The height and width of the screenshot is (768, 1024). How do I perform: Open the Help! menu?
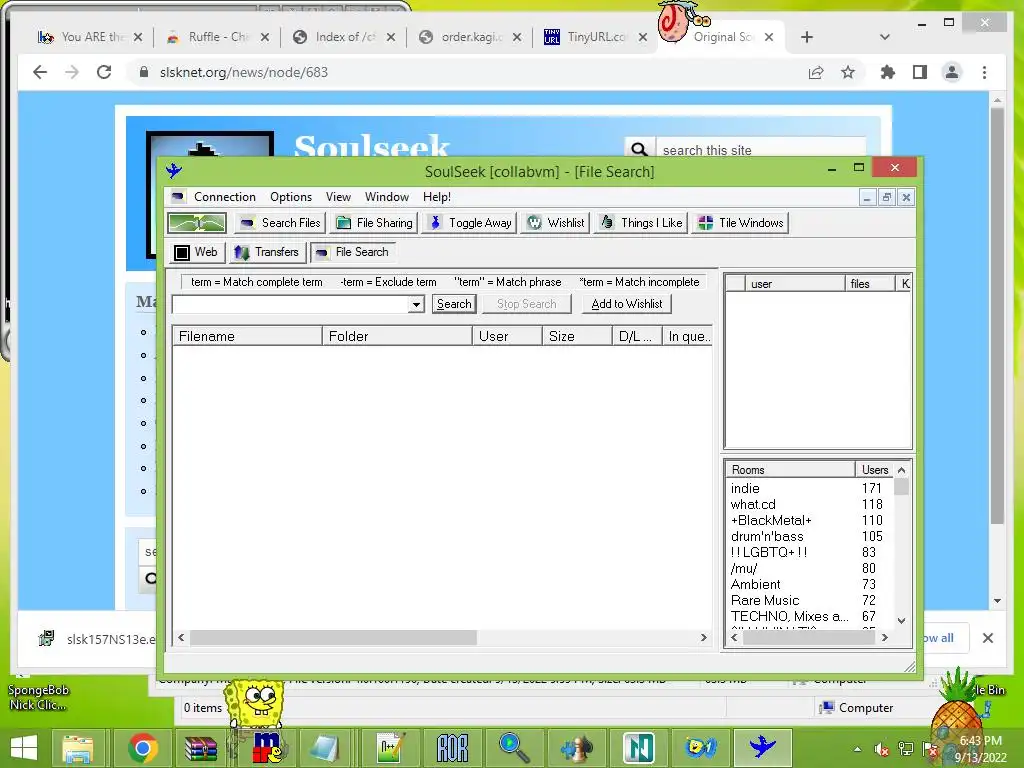[437, 197]
